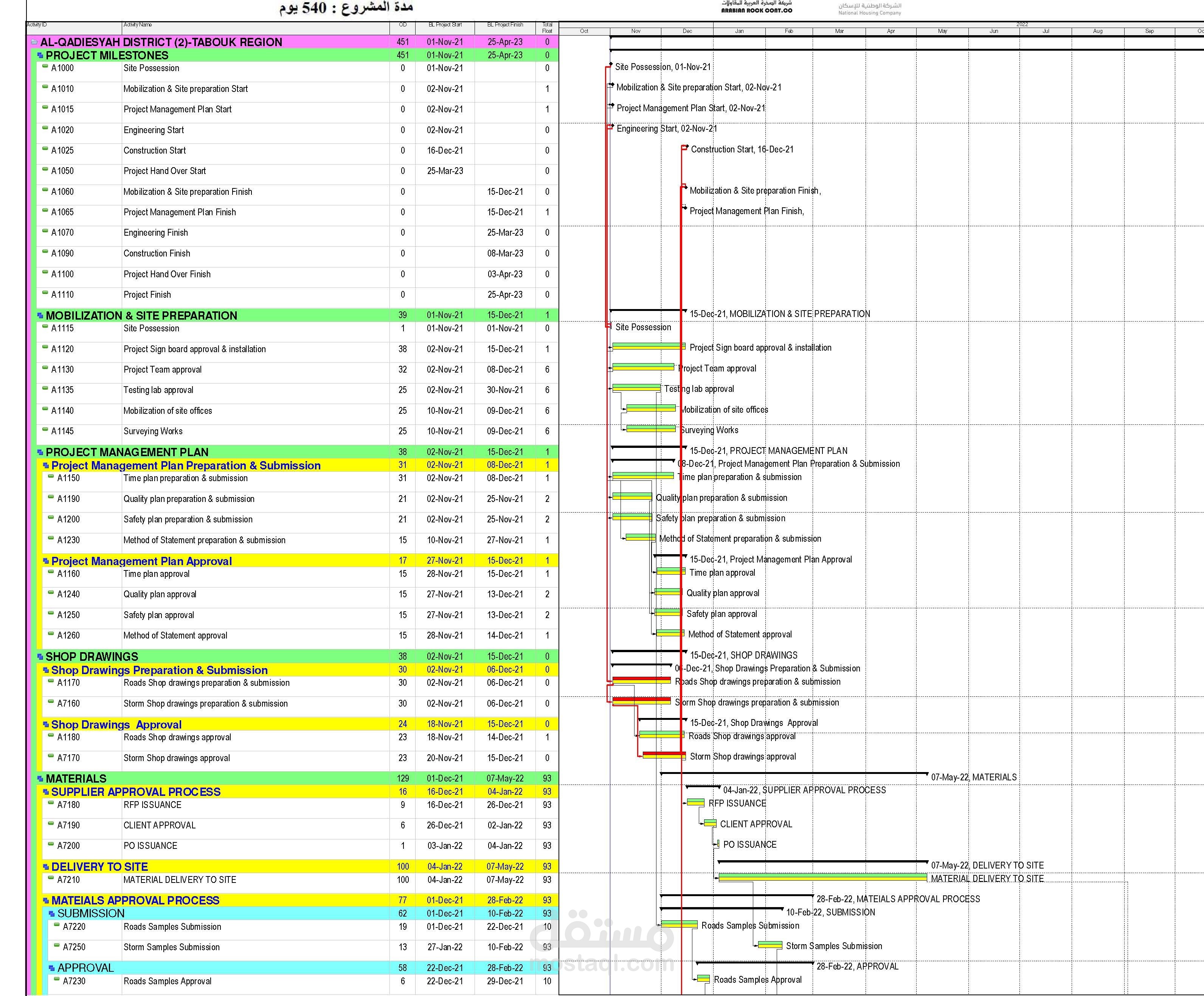Click the activity icon beside A7180 RFP ISSUANCE

pyautogui.click(x=51, y=803)
